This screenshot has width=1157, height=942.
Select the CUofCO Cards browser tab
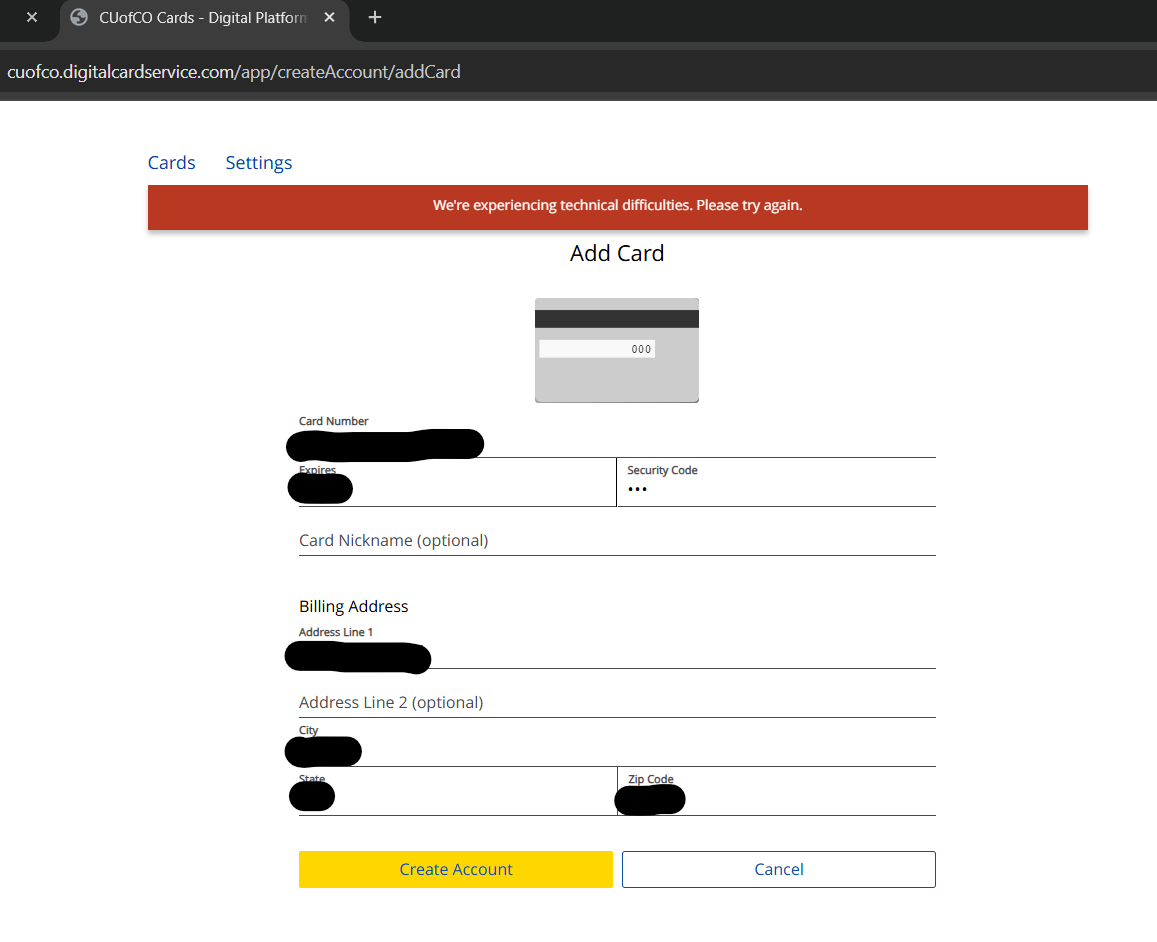pos(200,17)
